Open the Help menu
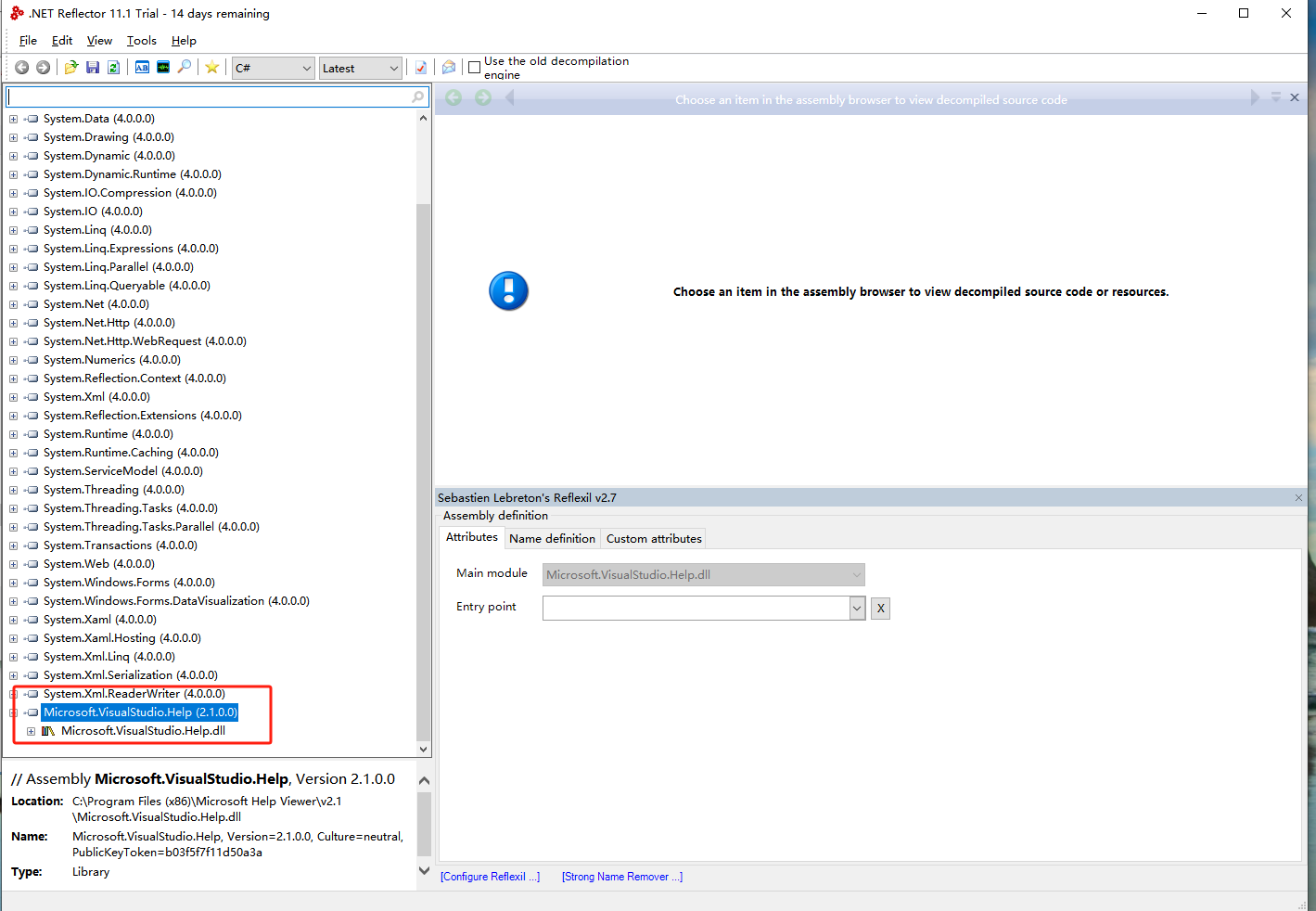The height and width of the screenshot is (911, 1316). coord(184,41)
